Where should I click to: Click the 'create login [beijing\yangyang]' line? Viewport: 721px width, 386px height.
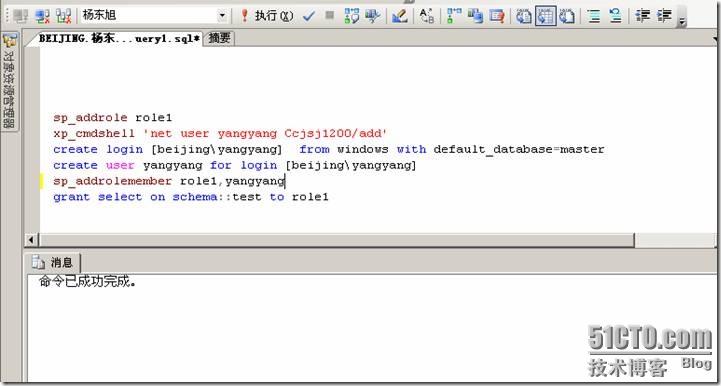329,149
